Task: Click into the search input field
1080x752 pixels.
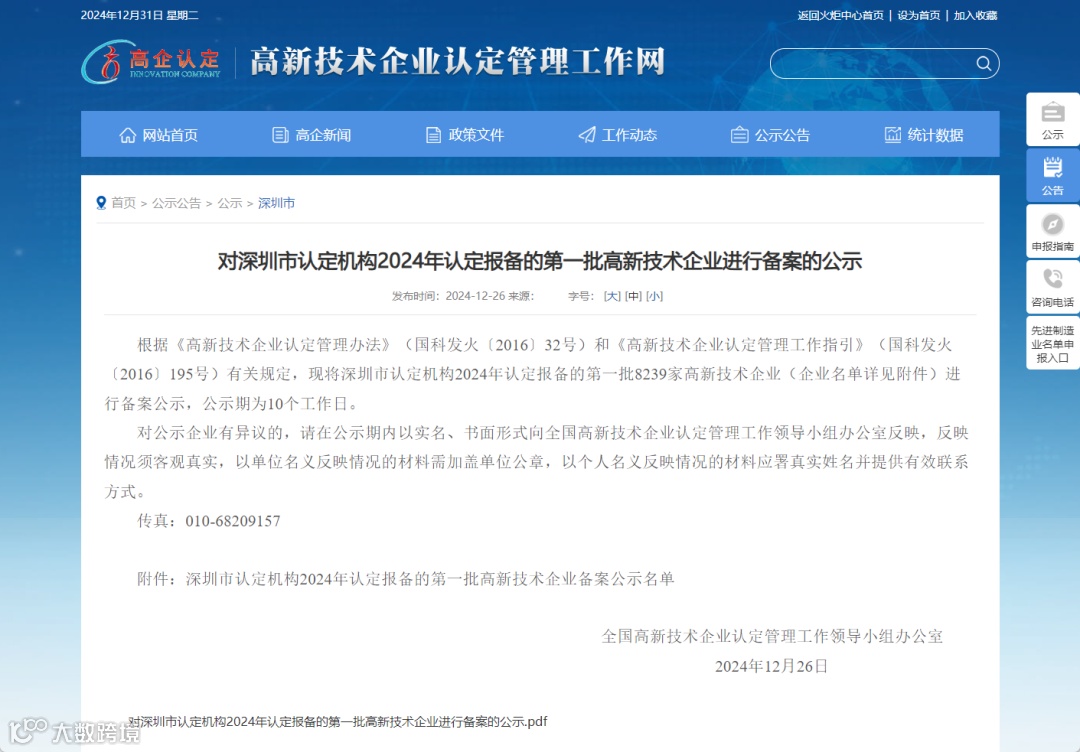Action: pyautogui.click(x=875, y=63)
